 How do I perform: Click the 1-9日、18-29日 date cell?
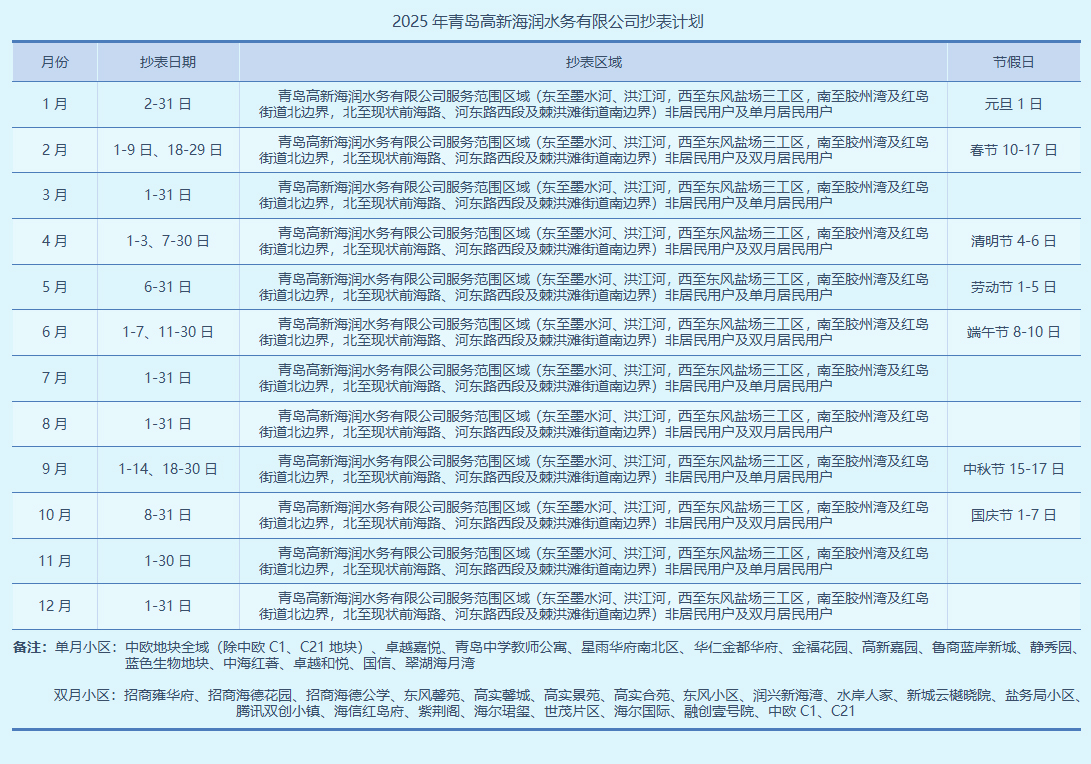pyautogui.click(x=168, y=150)
